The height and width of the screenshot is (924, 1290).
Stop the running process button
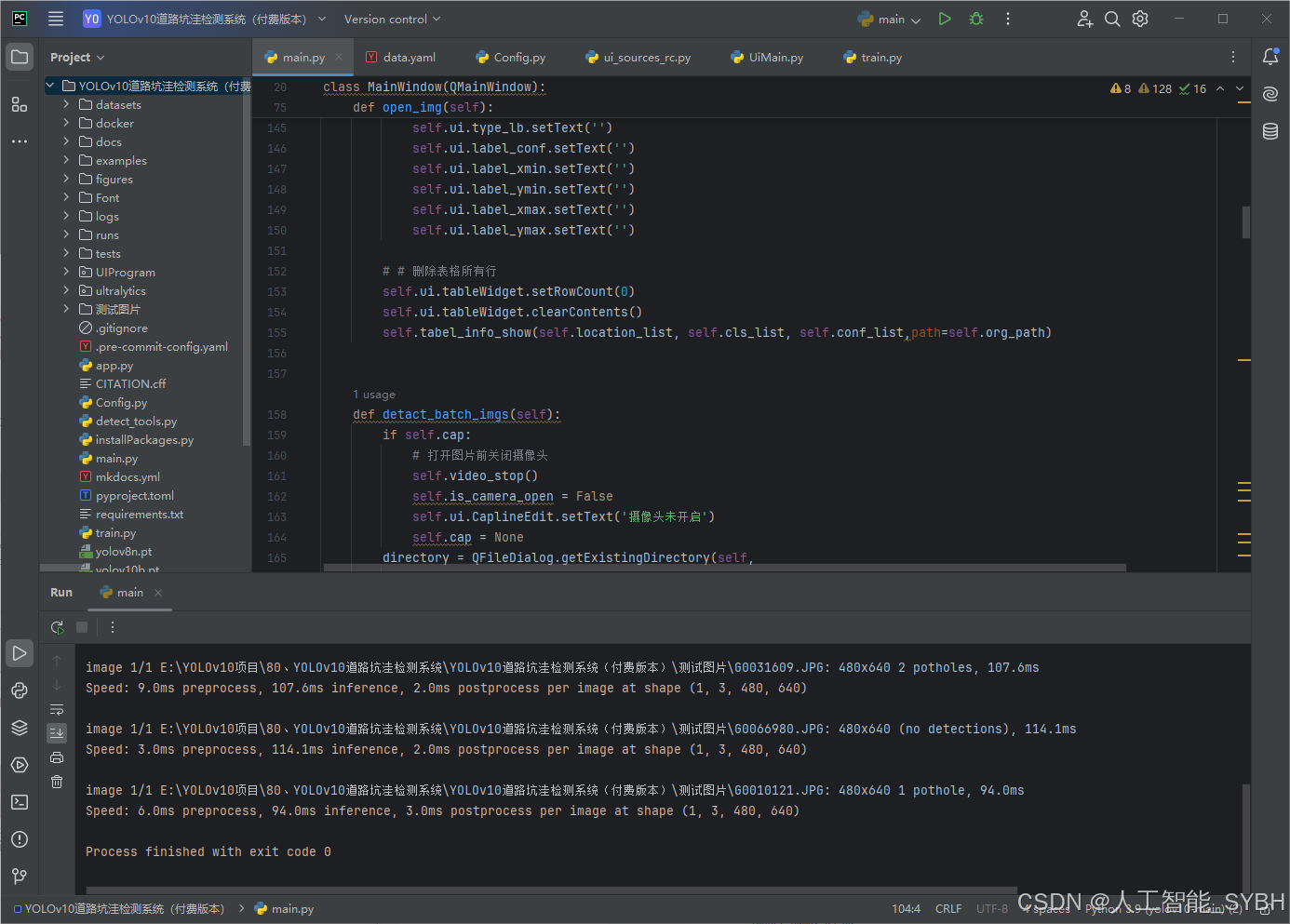pos(82,627)
